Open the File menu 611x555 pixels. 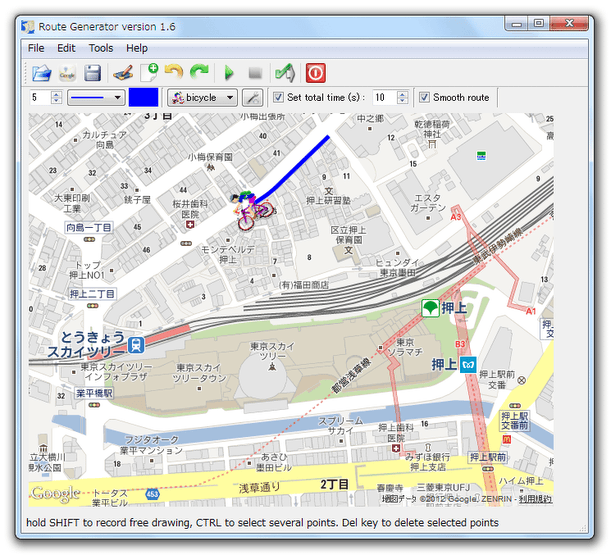pos(36,48)
